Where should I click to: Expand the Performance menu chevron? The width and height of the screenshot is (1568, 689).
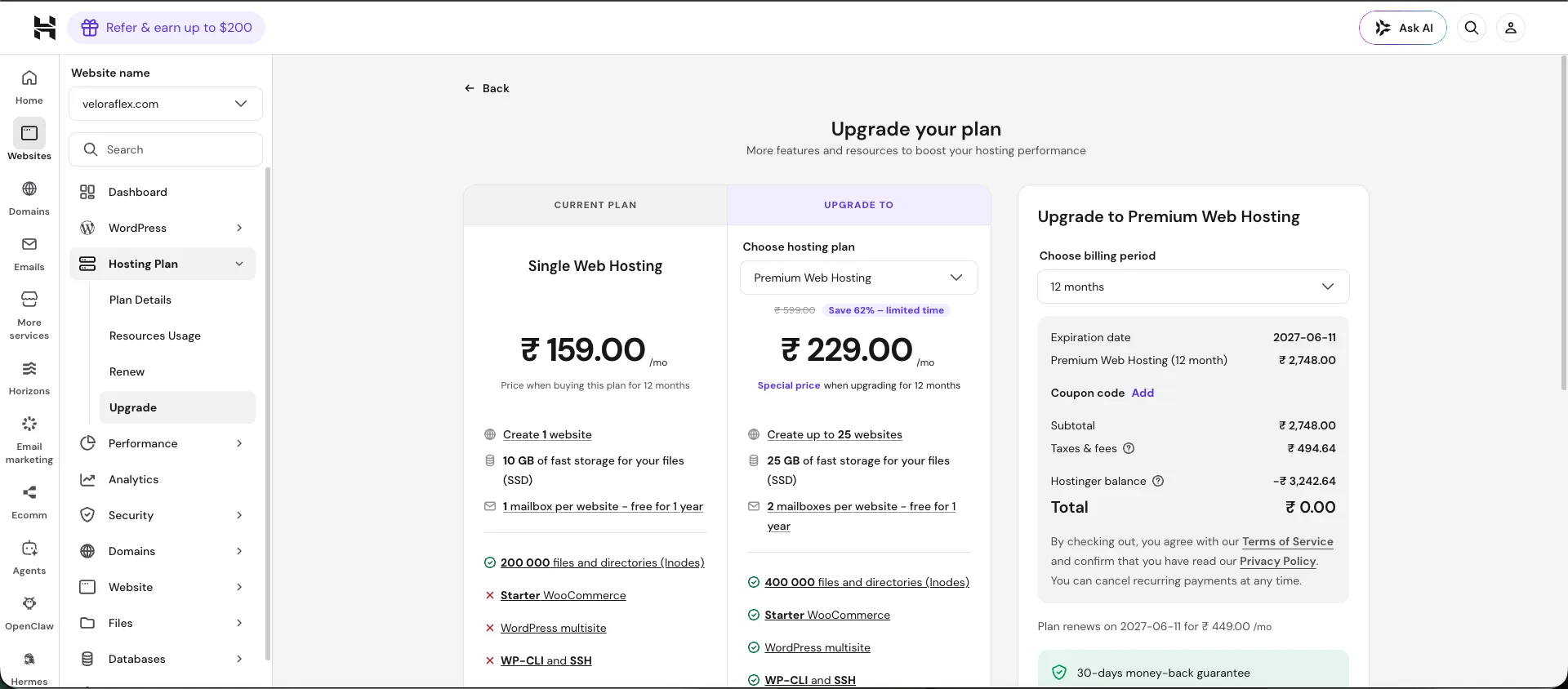[x=239, y=443]
